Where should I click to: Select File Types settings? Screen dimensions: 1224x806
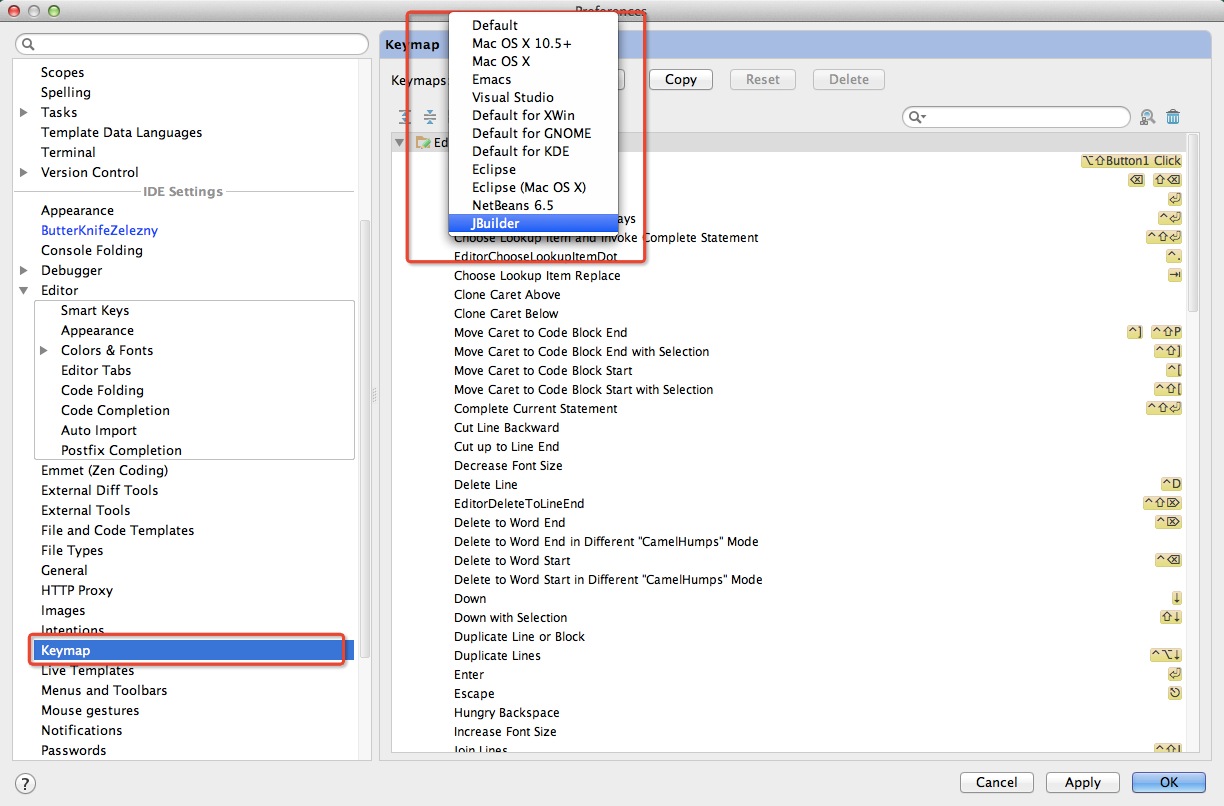point(72,550)
